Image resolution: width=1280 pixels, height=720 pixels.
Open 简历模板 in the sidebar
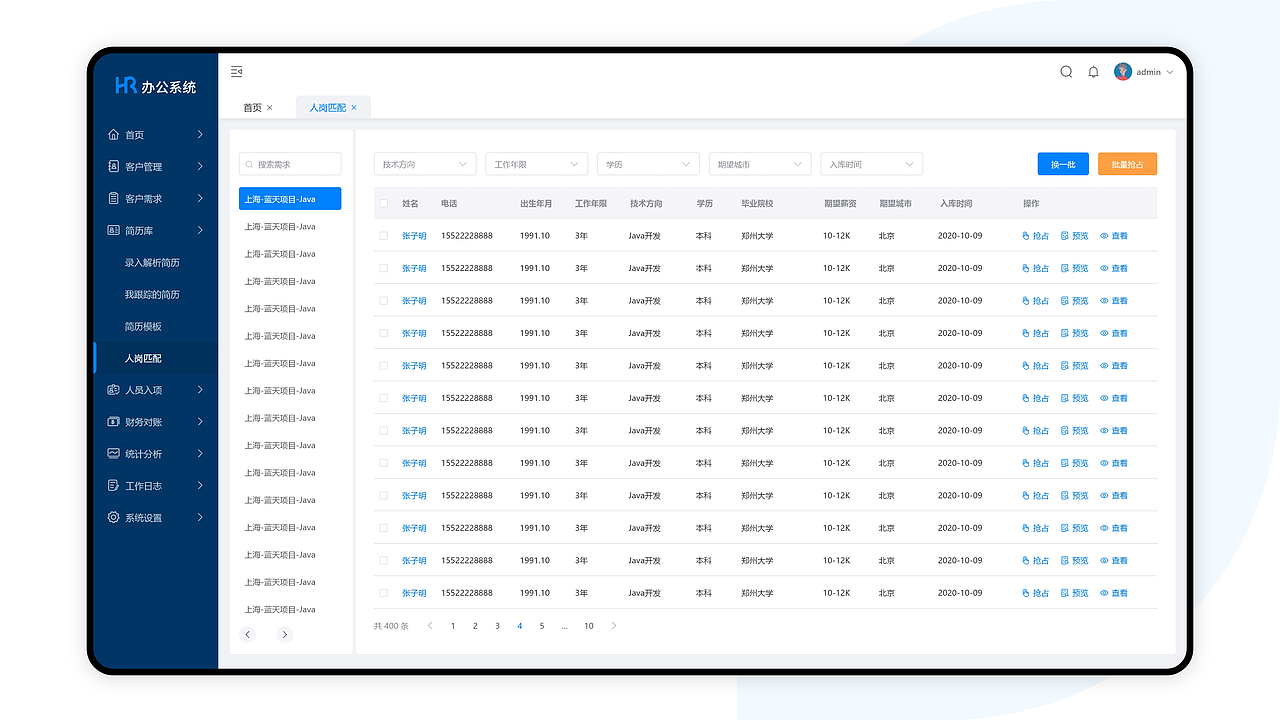[143, 327]
